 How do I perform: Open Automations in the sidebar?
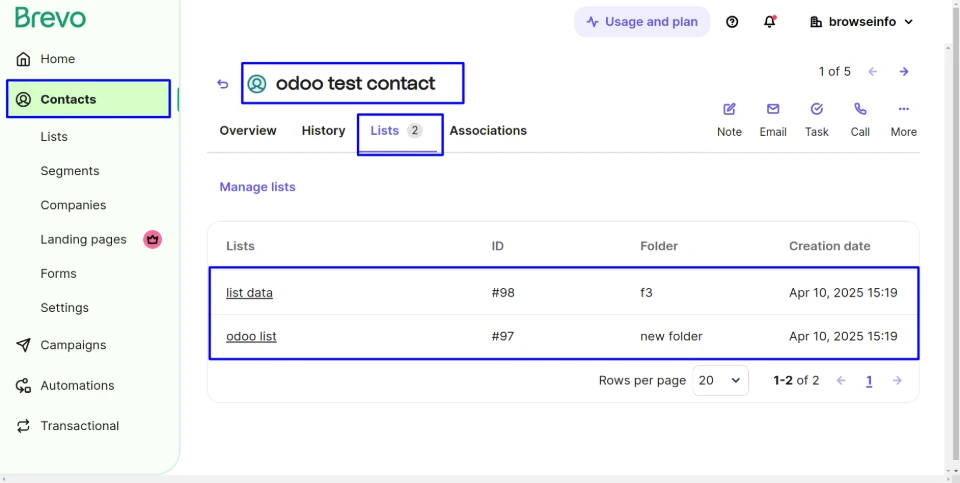[77, 386]
